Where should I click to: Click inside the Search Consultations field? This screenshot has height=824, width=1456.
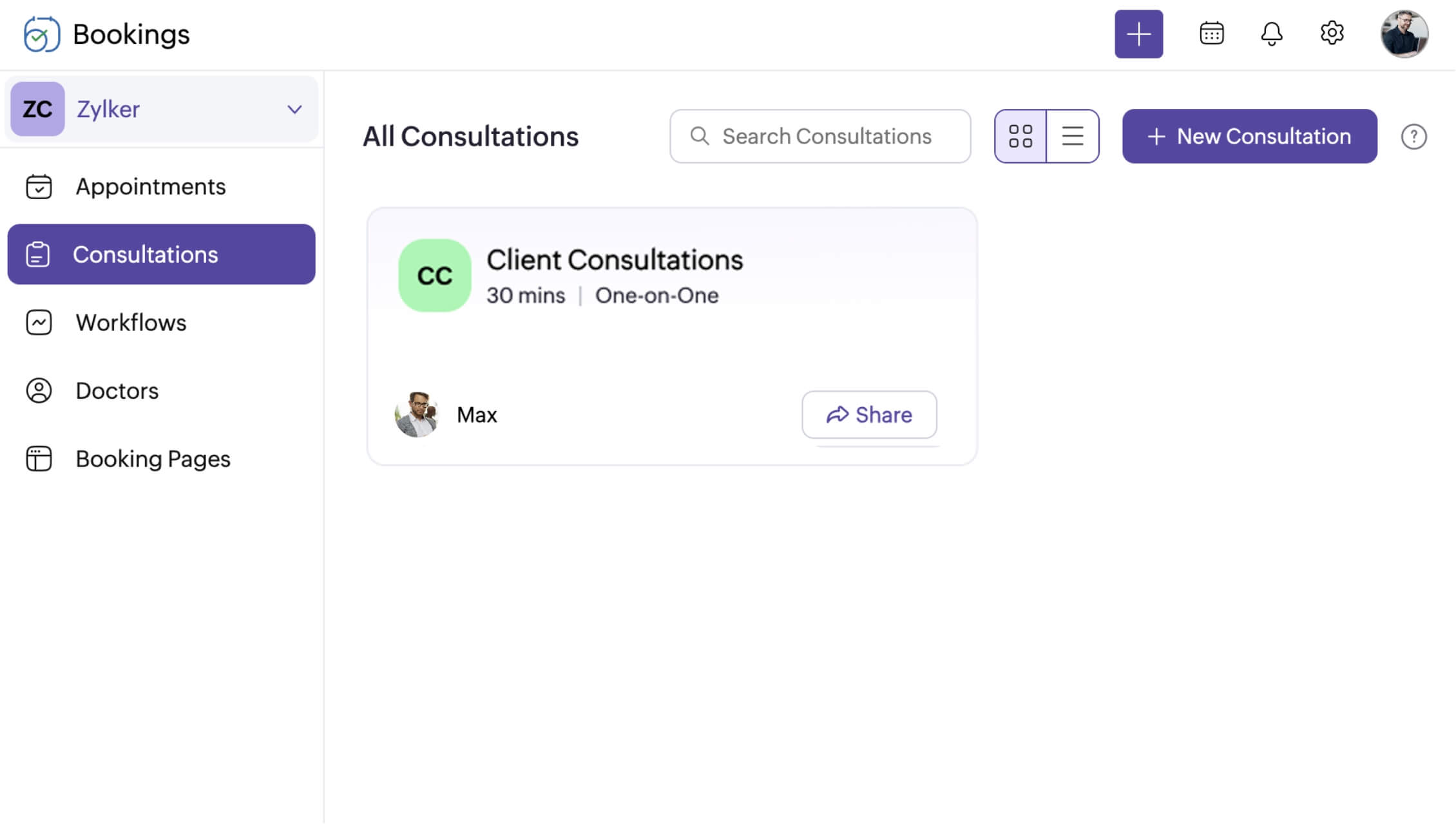819,136
